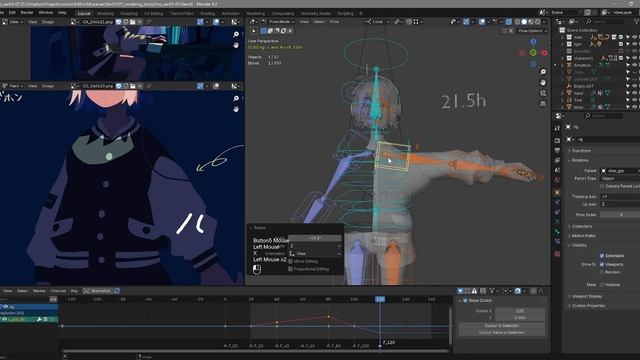Open the Object properties tab icon
The image size is (640, 360).
(x=557, y=192)
